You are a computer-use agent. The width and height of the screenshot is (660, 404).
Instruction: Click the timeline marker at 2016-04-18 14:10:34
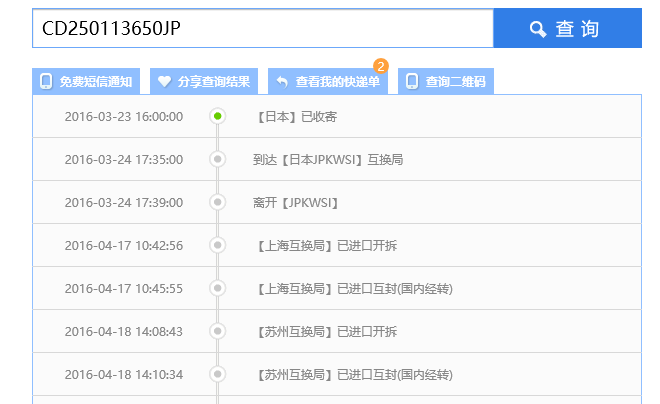click(x=218, y=374)
